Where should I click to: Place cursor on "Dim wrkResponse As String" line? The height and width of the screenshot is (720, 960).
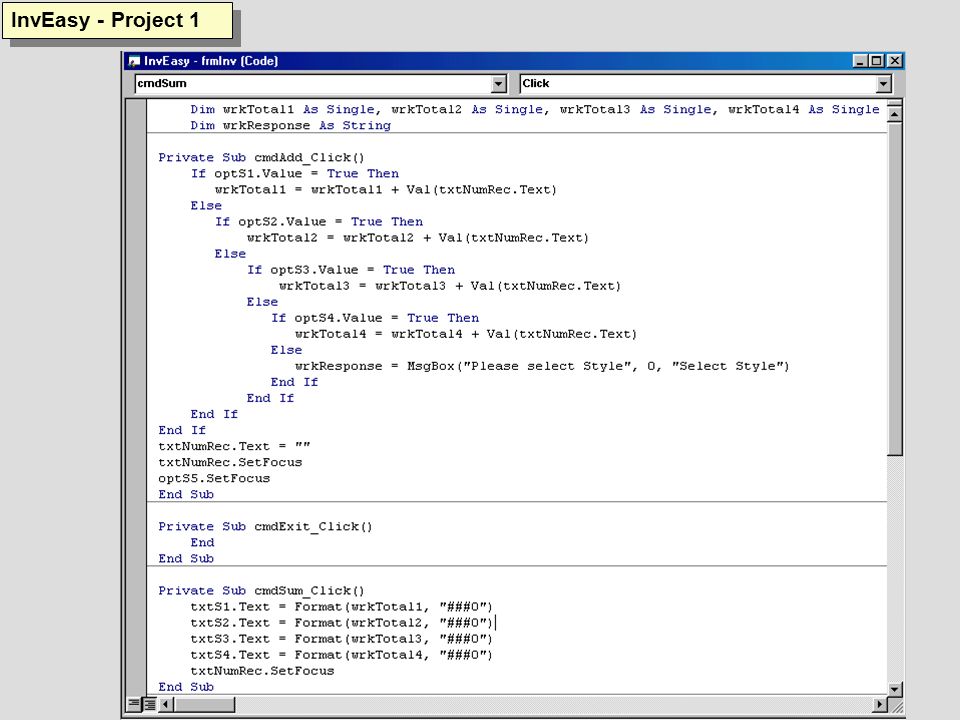[290, 126]
